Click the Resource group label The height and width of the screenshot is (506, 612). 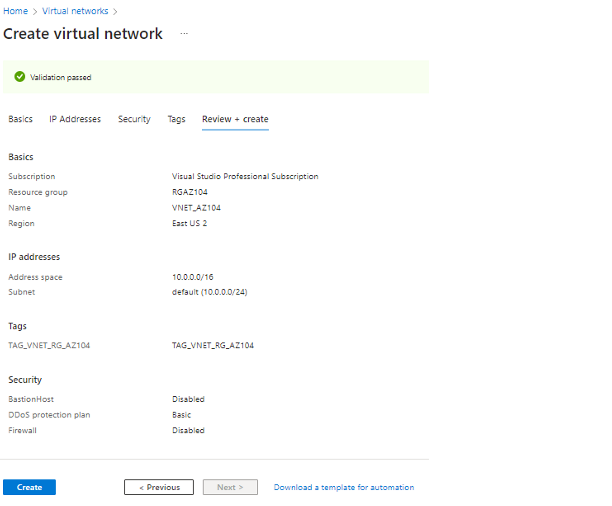pyautogui.click(x=38, y=192)
